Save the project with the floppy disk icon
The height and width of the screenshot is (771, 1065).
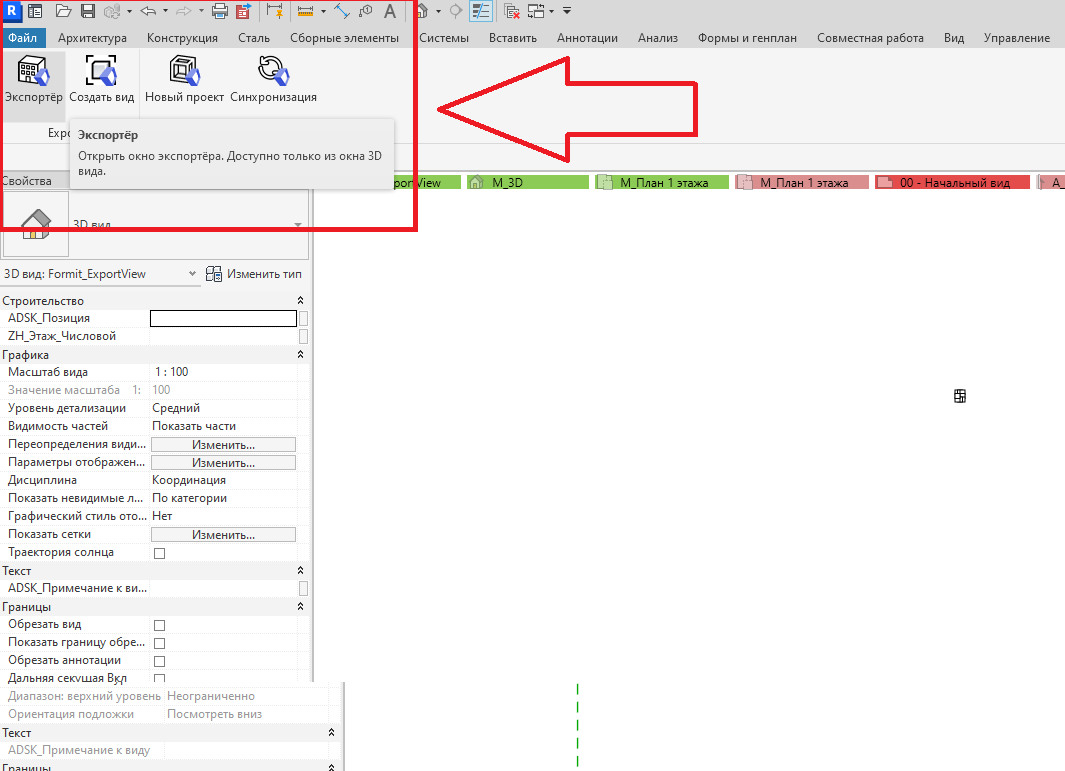(x=88, y=11)
